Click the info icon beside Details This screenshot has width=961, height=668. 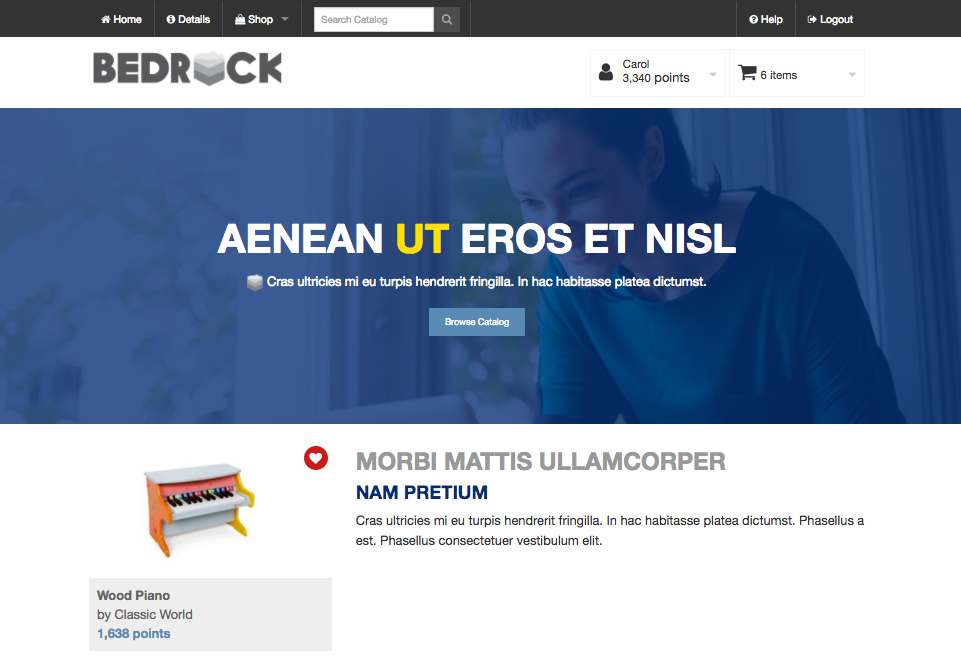point(171,20)
